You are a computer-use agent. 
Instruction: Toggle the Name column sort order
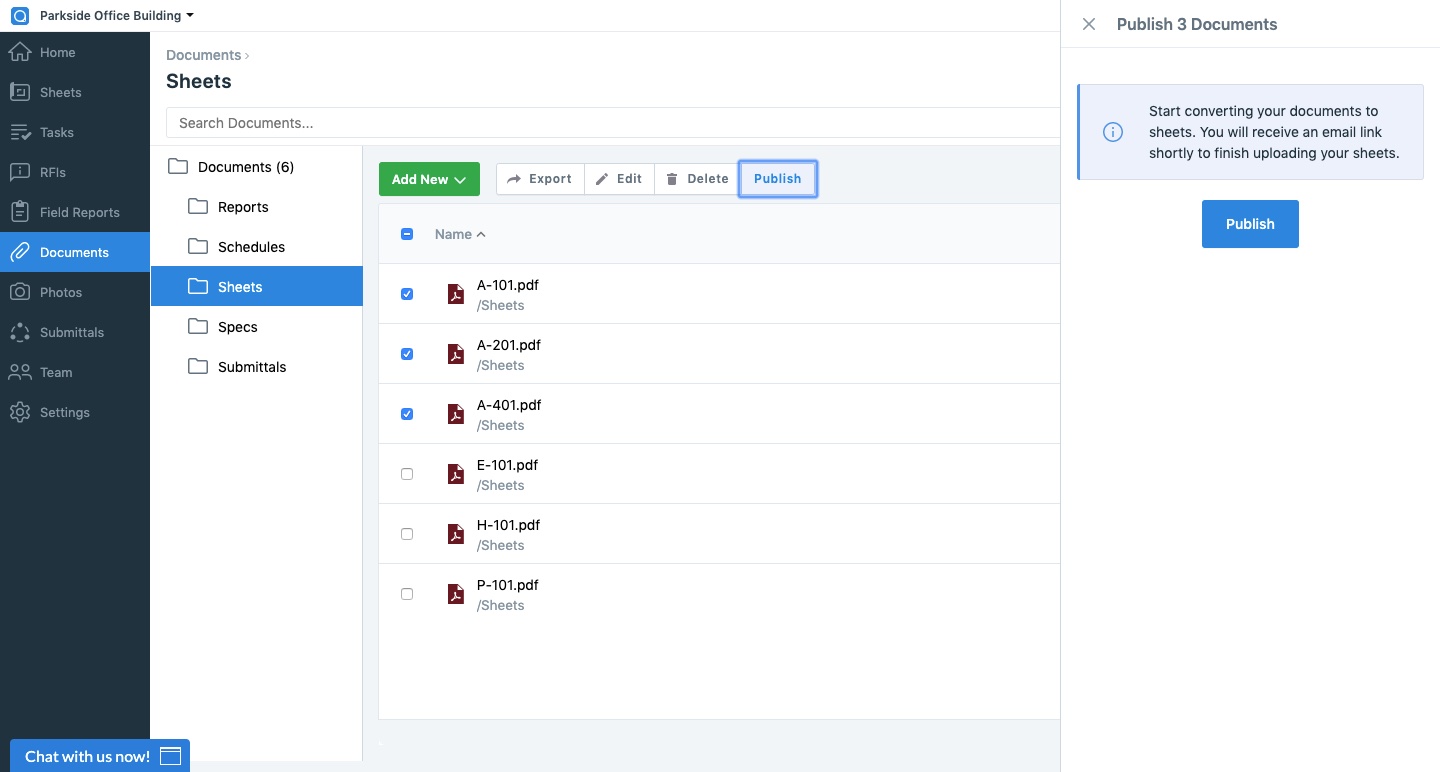click(459, 234)
